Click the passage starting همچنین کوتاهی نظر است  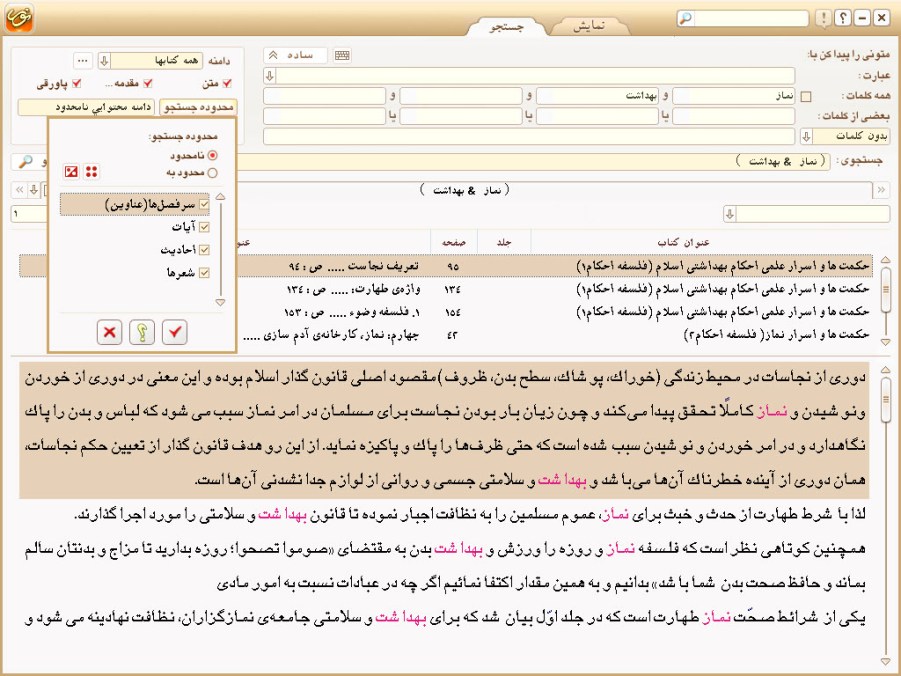(444, 566)
